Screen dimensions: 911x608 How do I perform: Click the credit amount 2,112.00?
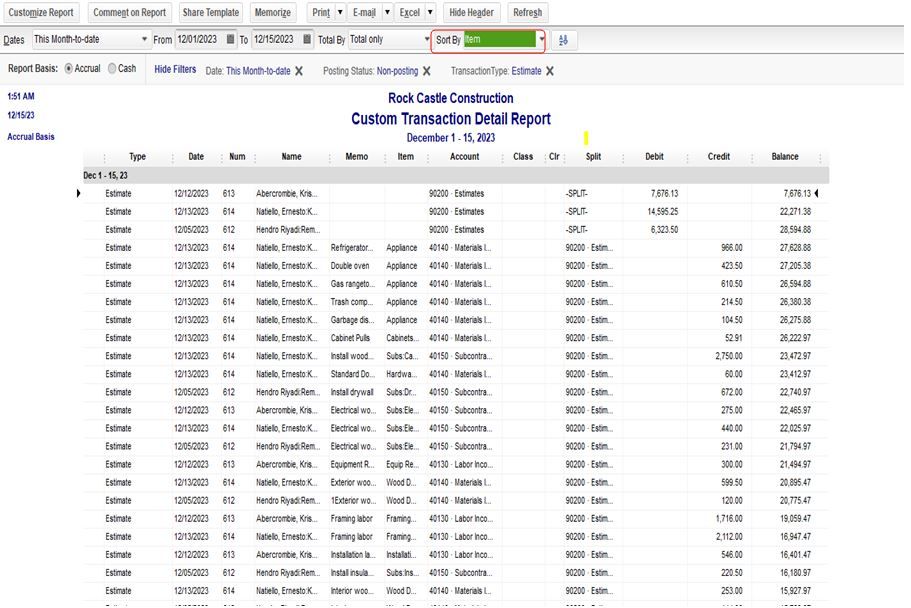coord(729,537)
